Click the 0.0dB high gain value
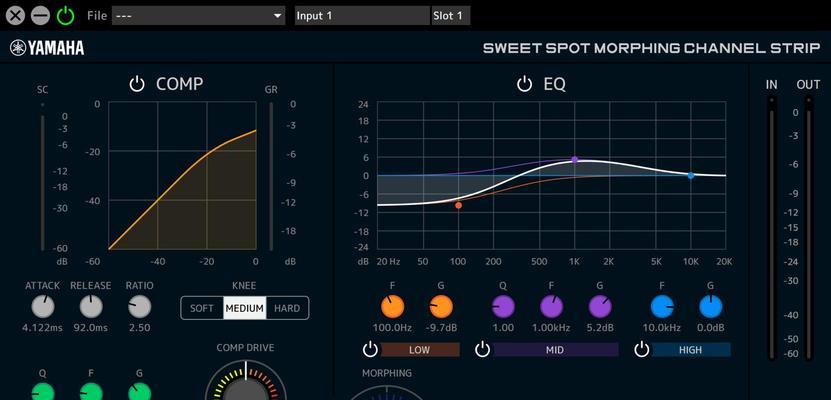The width and height of the screenshot is (831, 400). coord(711,328)
